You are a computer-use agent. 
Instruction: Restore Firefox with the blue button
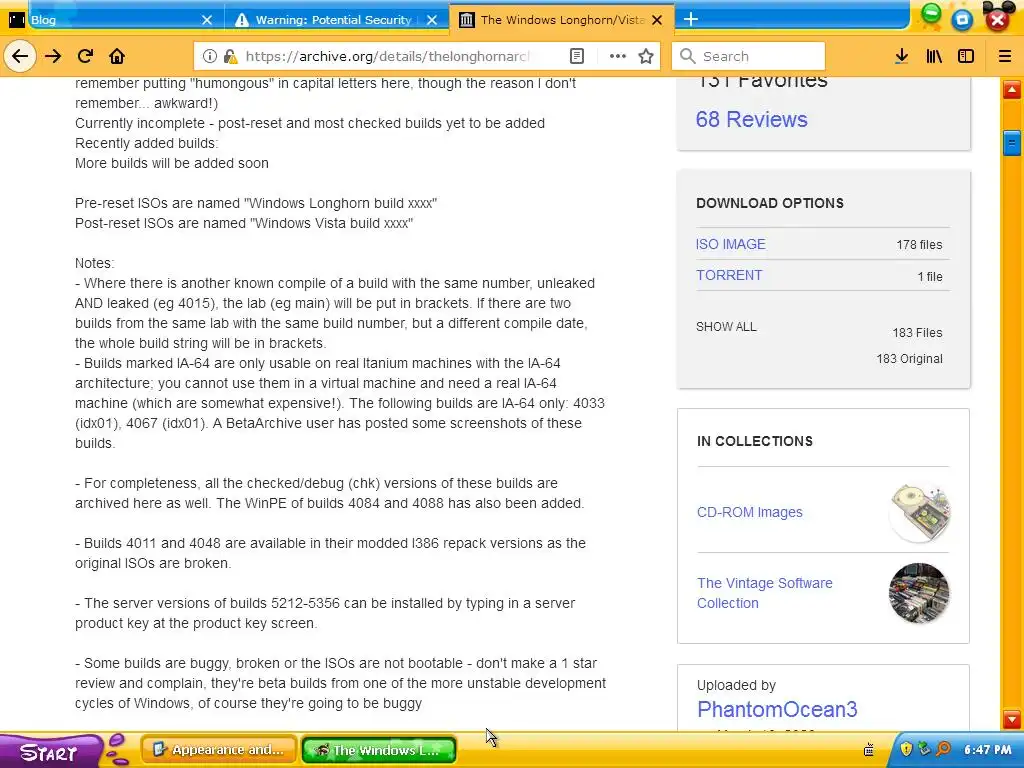click(x=962, y=20)
